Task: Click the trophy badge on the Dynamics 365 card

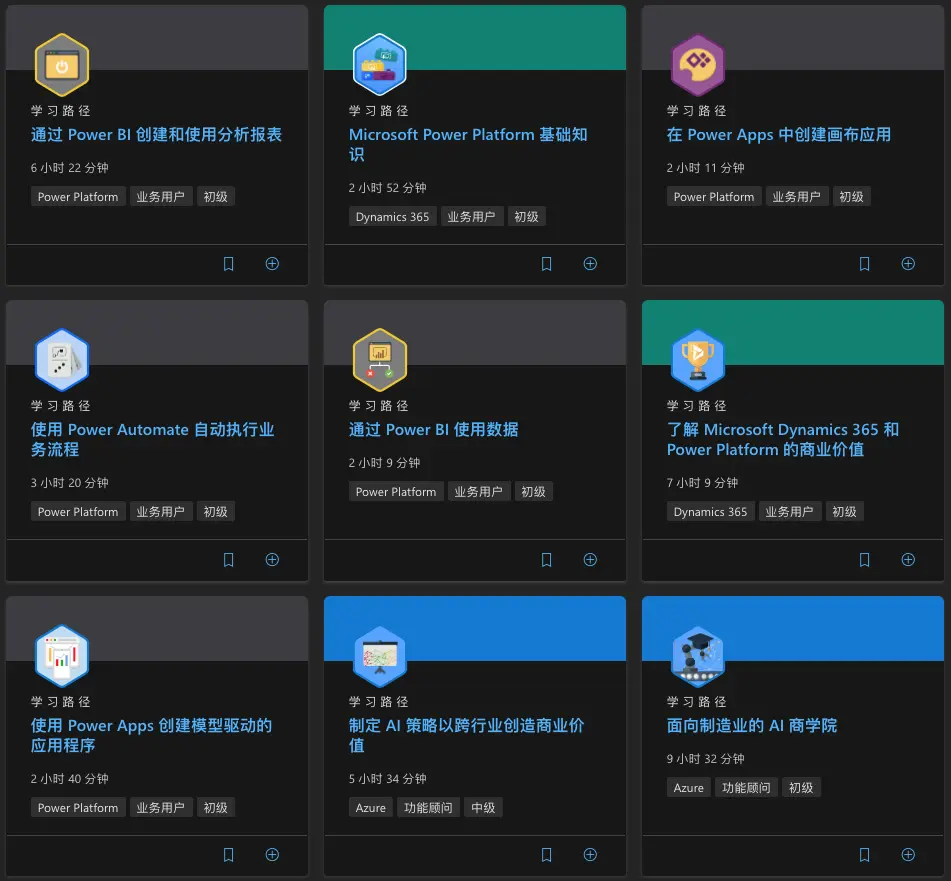Action: (697, 360)
